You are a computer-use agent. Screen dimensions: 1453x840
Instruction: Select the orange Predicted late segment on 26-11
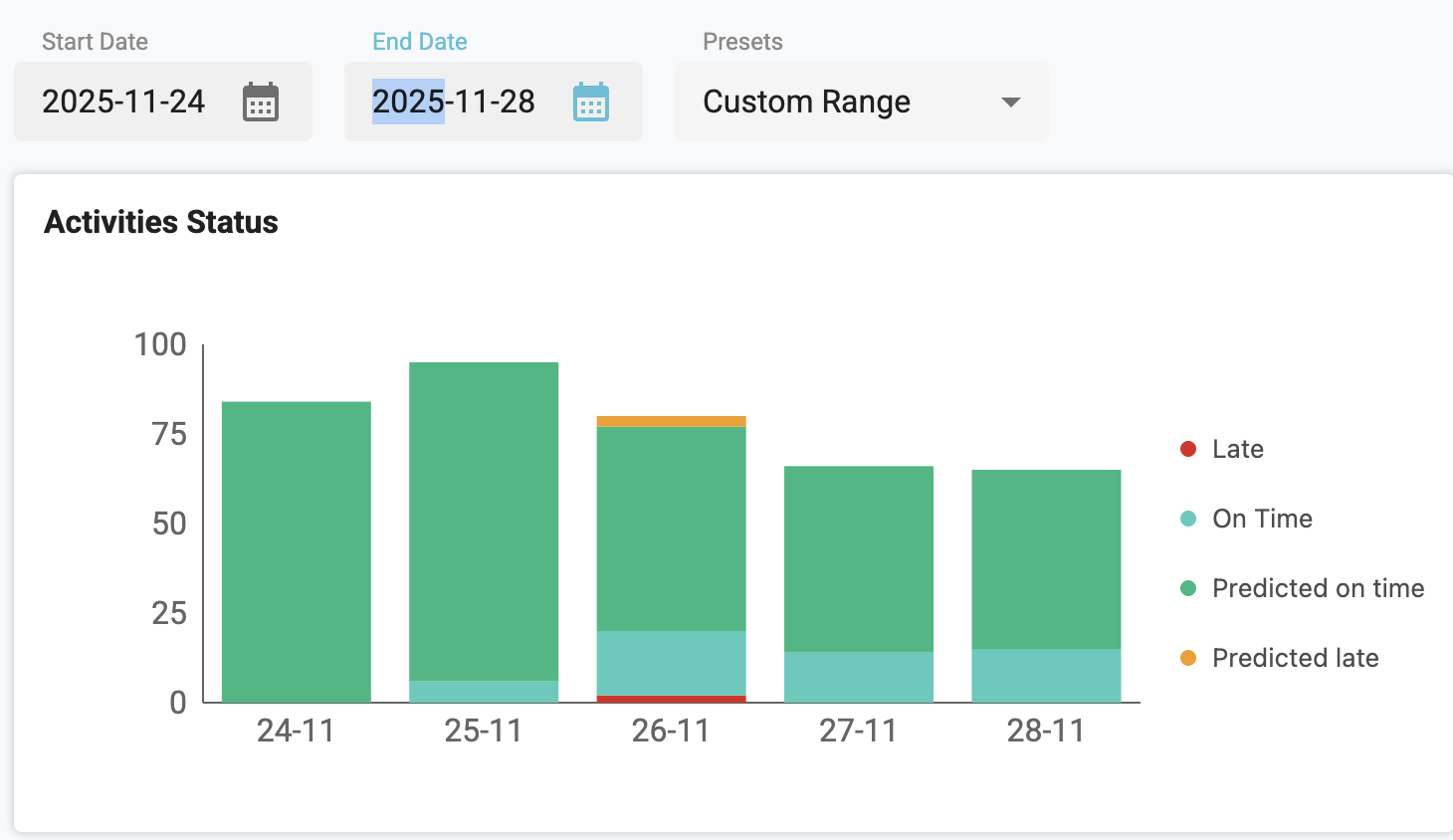[x=671, y=421]
